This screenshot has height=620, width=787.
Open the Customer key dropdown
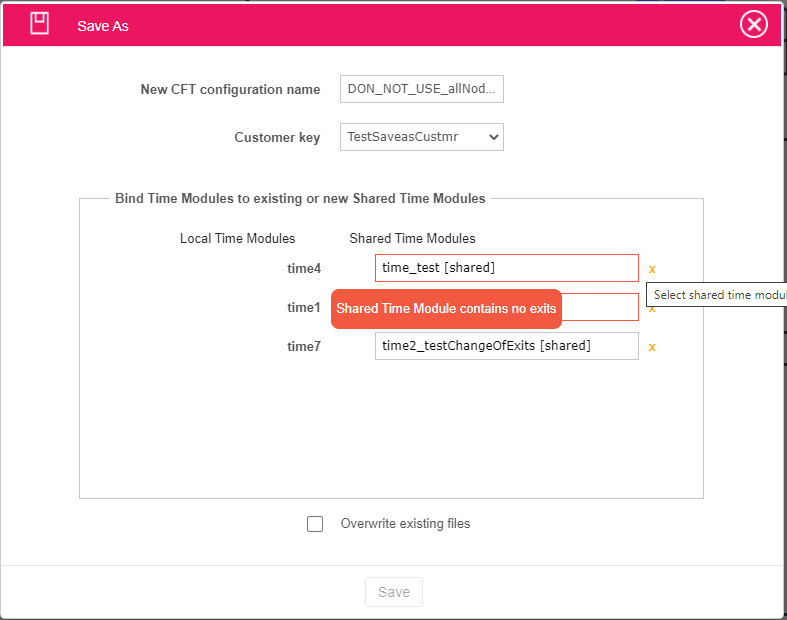tap(421, 137)
